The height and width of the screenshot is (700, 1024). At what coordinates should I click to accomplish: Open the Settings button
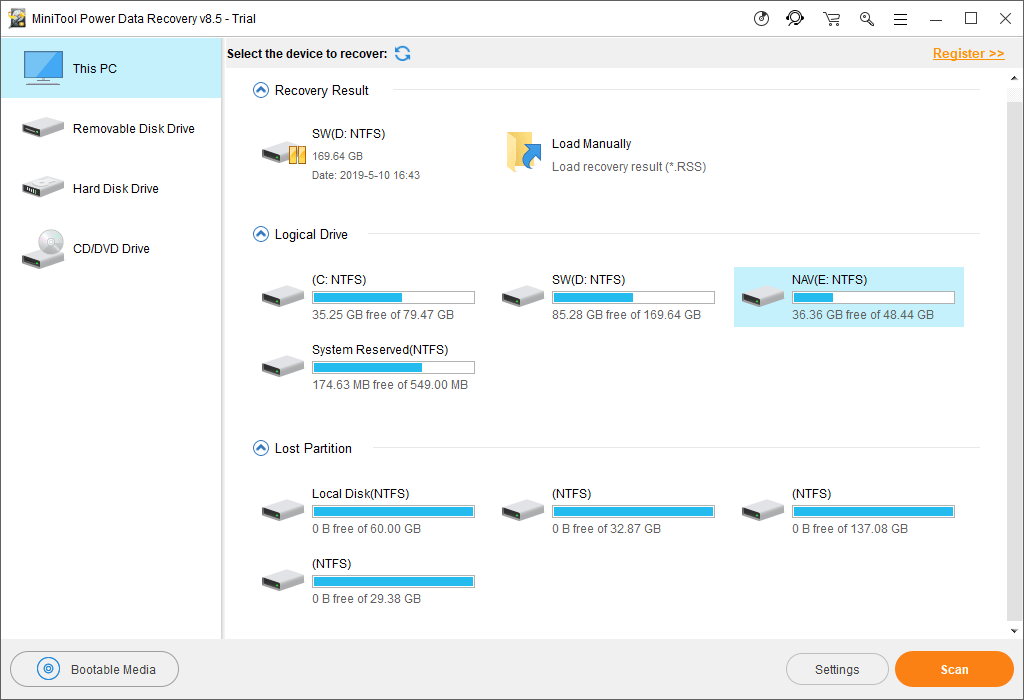[x=837, y=669]
